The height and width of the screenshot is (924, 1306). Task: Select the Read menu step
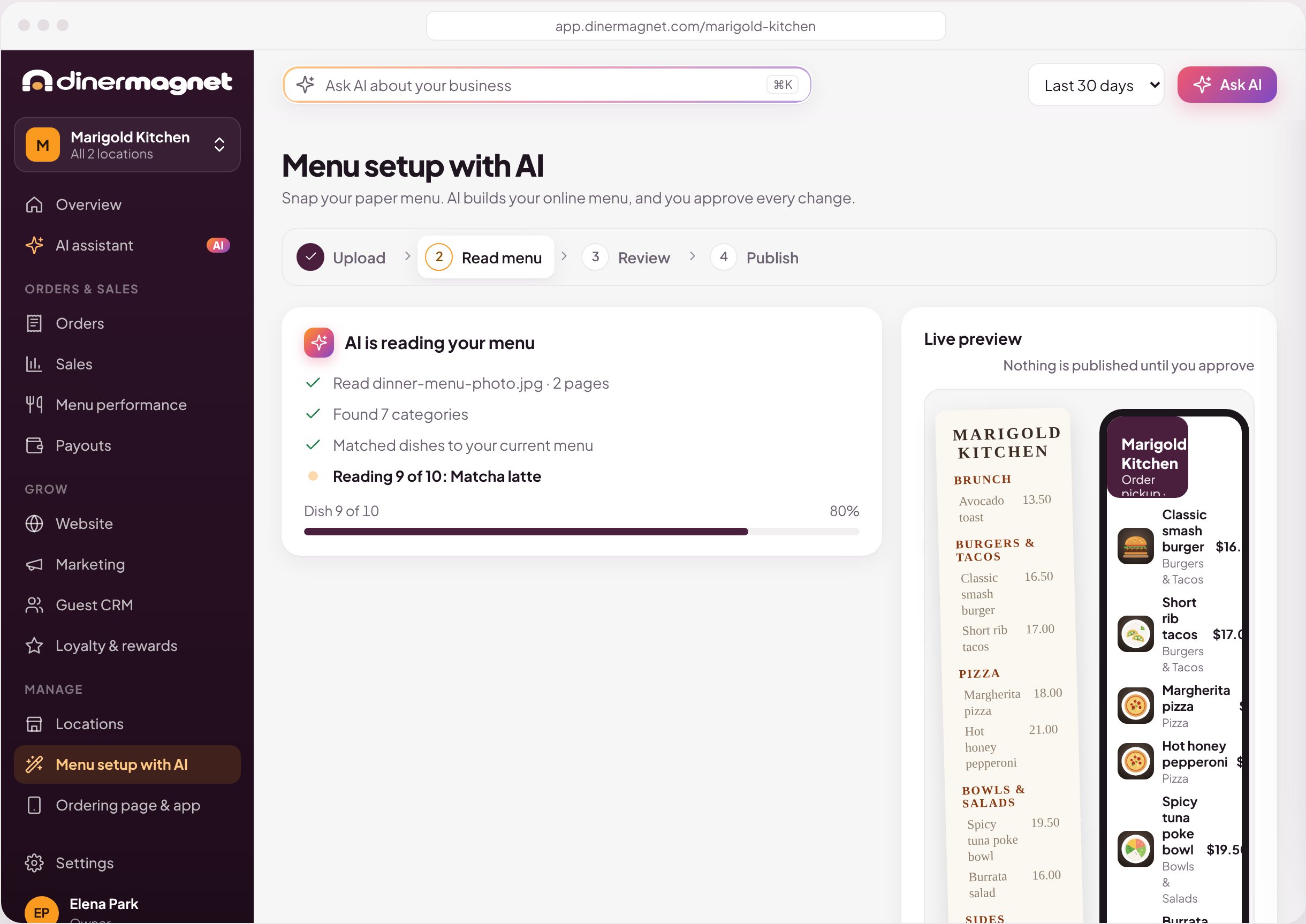click(x=485, y=257)
